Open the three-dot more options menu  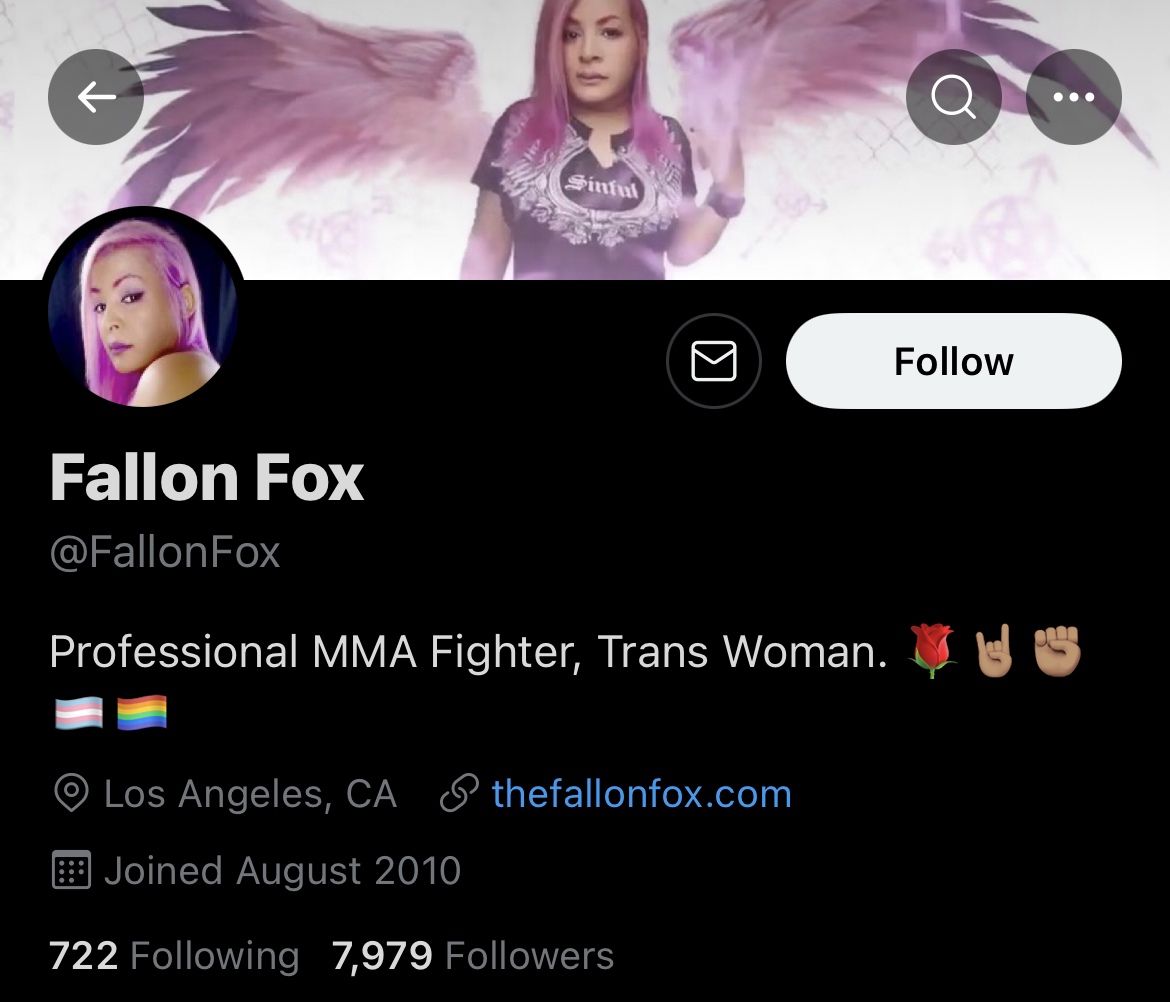coord(1074,97)
